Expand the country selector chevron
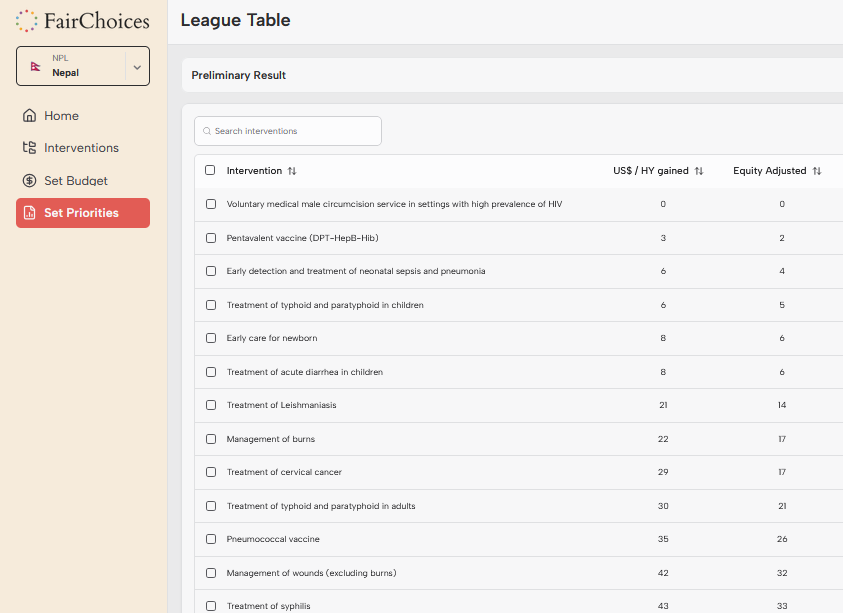Screen dimensions: 843x613 [x=137, y=67]
